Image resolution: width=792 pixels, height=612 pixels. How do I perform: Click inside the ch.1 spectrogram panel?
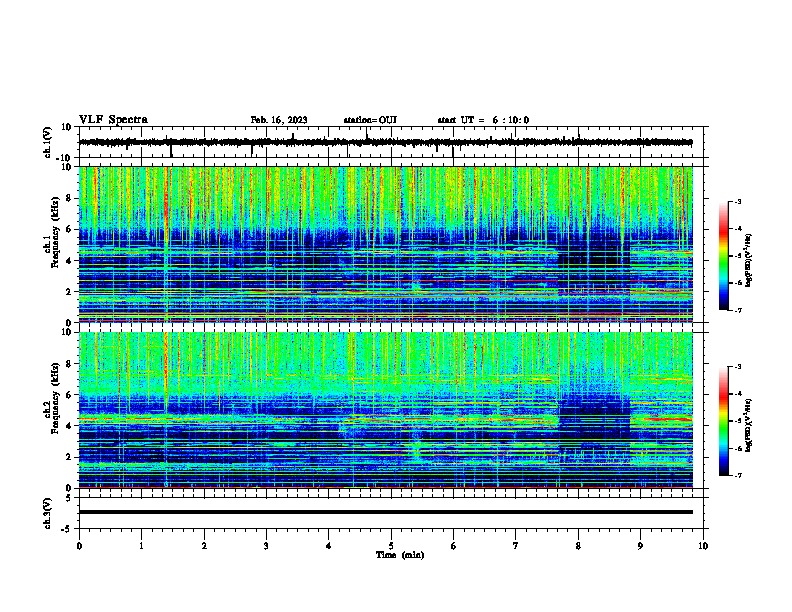click(x=386, y=244)
